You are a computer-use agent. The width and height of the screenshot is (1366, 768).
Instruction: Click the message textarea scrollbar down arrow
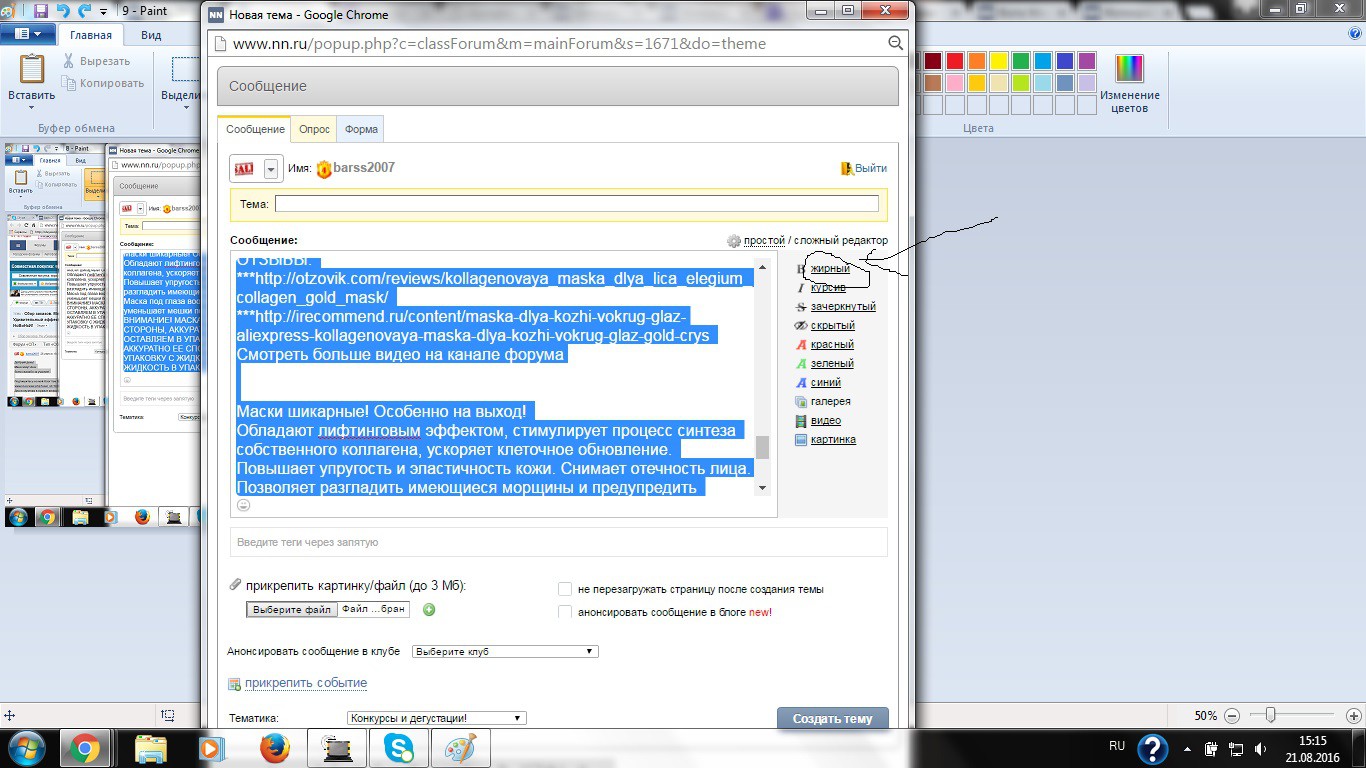(x=763, y=487)
